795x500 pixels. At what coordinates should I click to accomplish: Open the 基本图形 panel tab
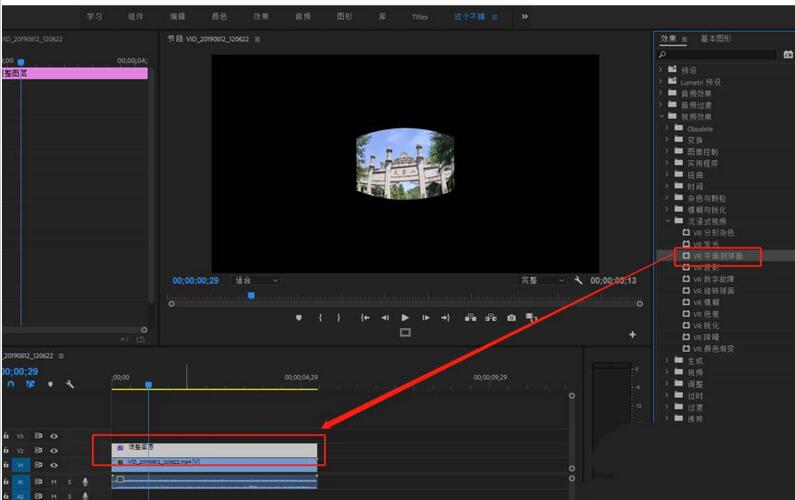[x=715, y=39]
